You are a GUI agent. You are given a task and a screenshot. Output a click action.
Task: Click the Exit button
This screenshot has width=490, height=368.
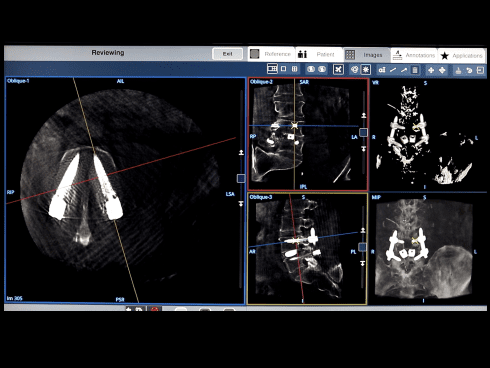pos(228,54)
